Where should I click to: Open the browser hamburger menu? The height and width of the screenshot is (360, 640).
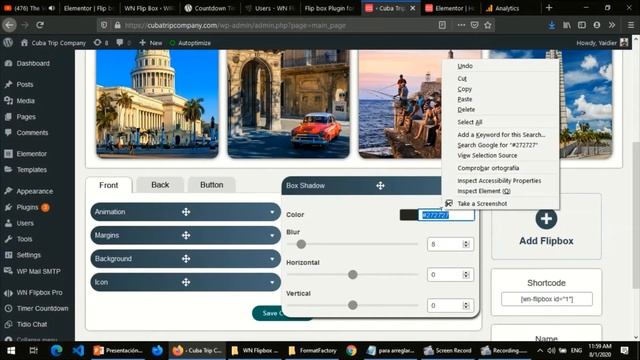(631, 25)
